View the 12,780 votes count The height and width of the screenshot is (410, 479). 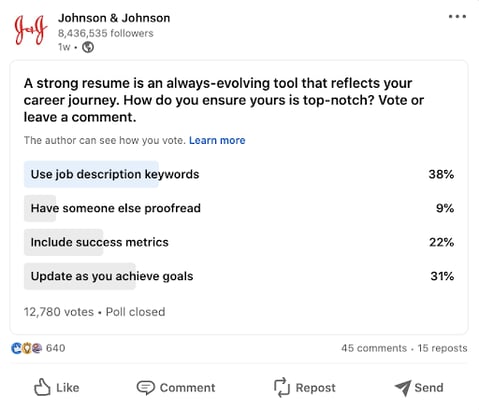[x=59, y=312]
